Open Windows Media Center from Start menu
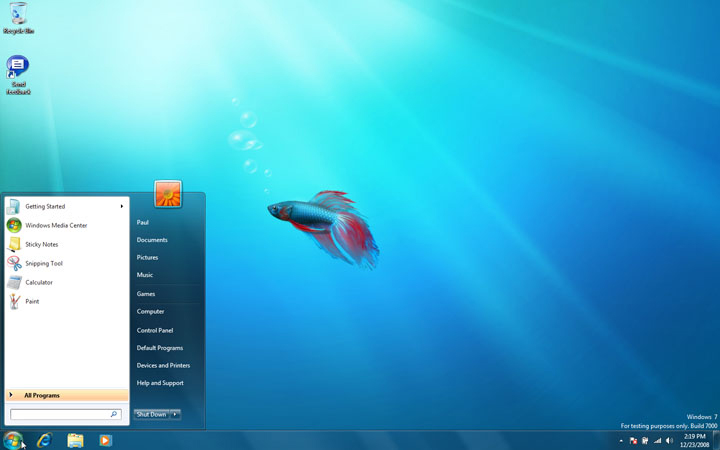Viewport: 720px width, 450px height. tap(55, 225)
